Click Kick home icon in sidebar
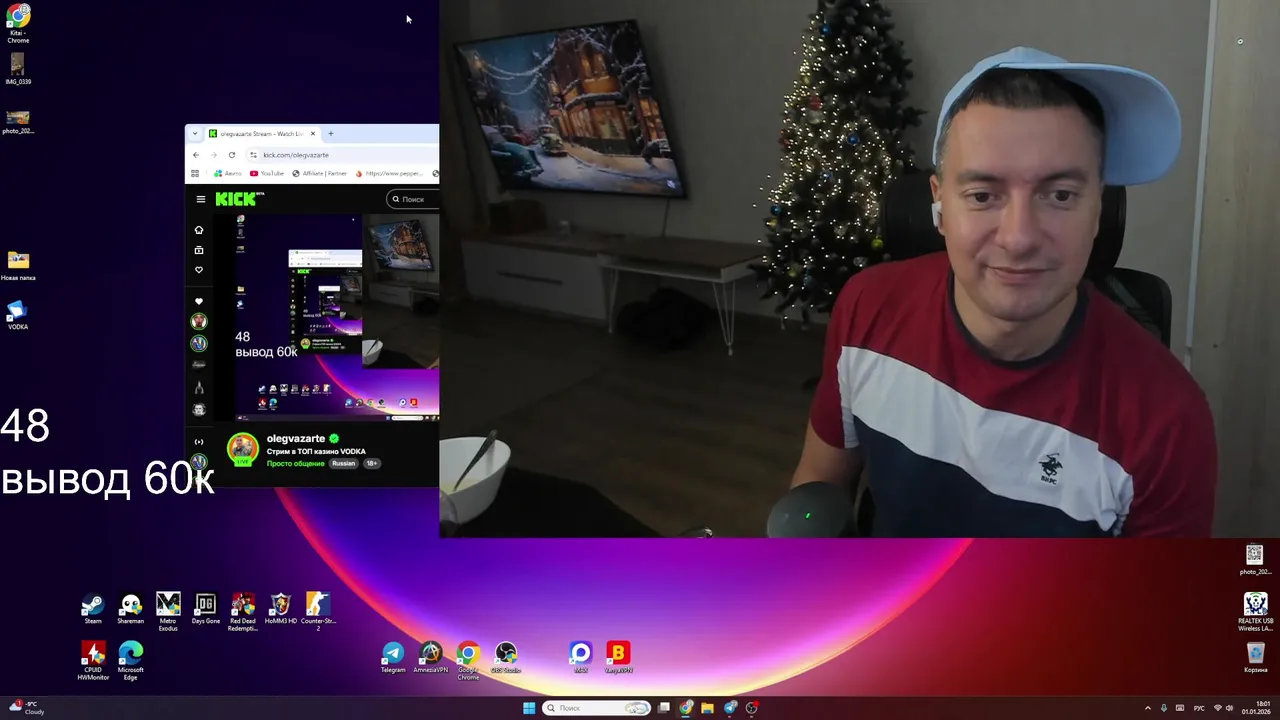This screenshot has height=720, width=1280. tap(199, 230)
